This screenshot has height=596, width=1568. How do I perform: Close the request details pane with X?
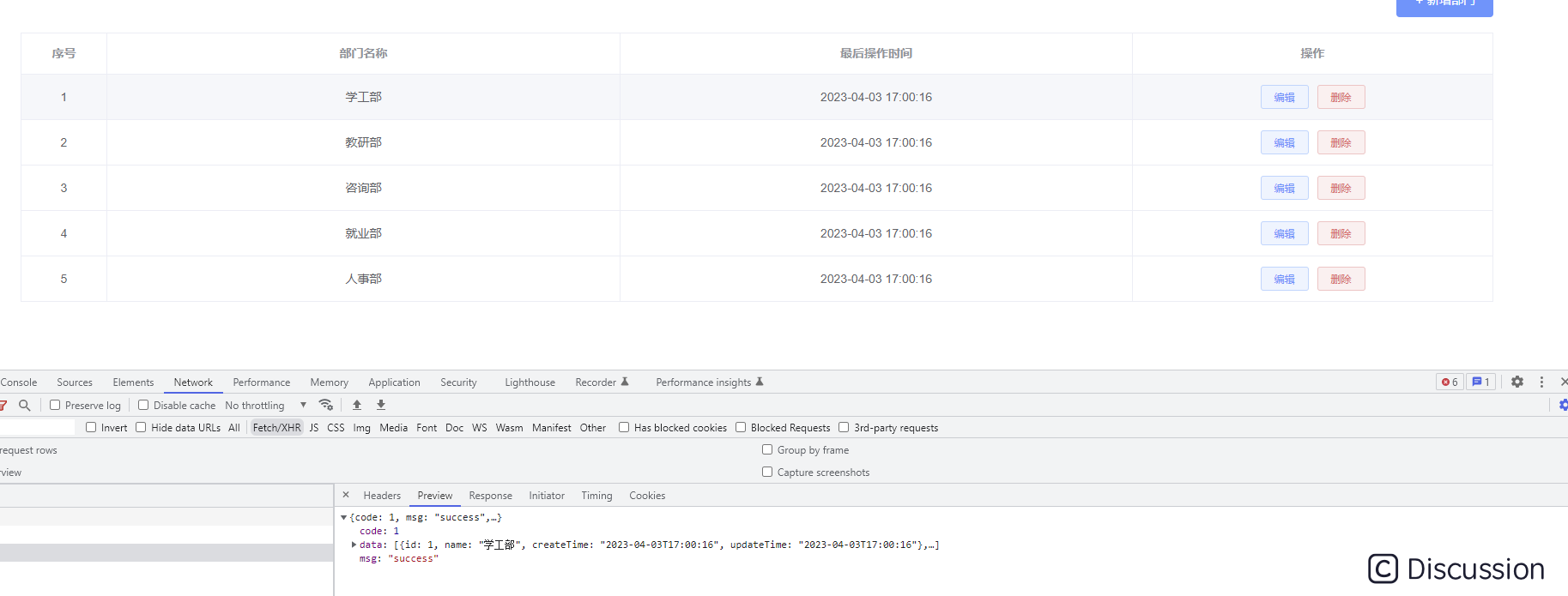[x=346, y=495]
